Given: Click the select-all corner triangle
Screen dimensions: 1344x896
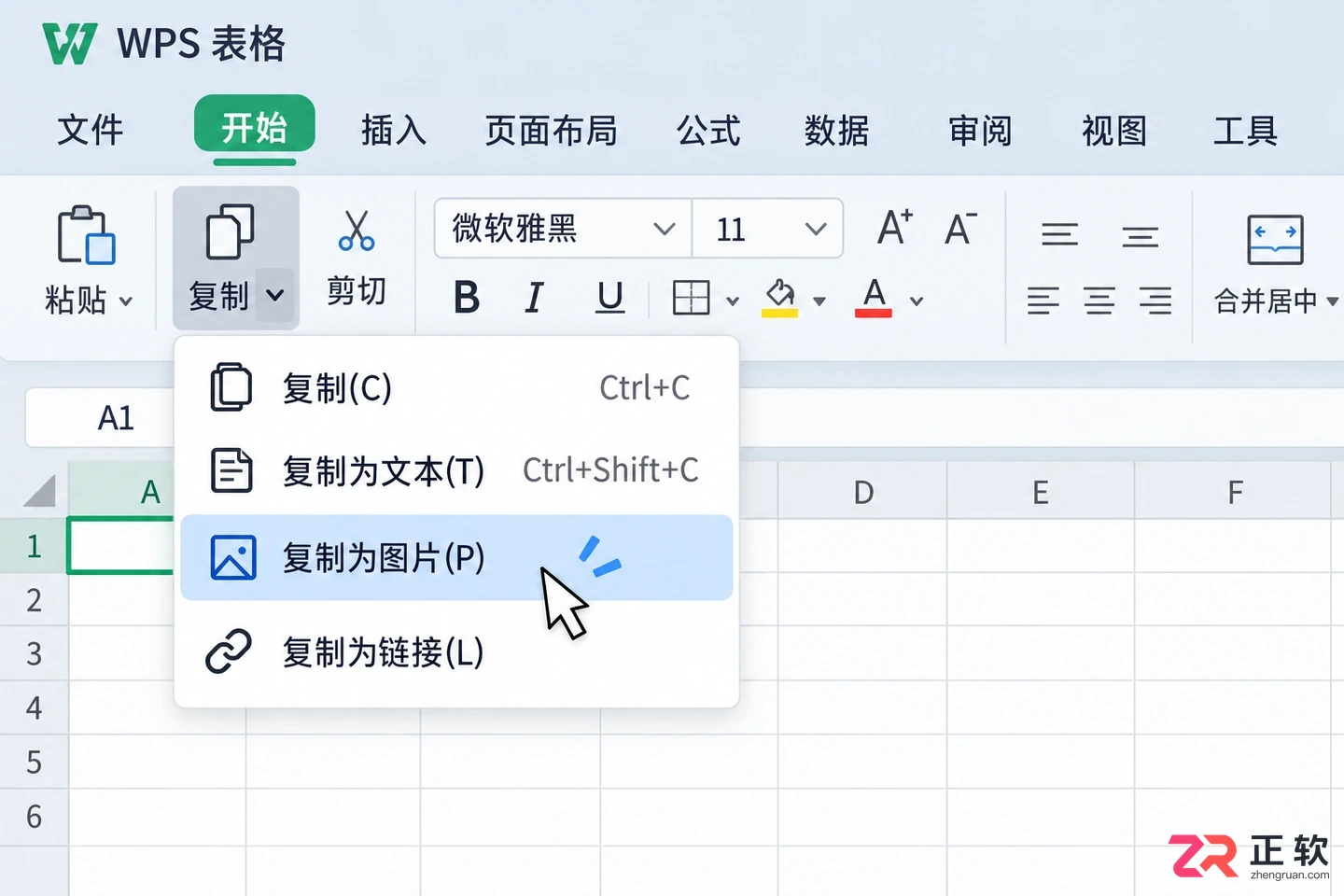Looking at the screenshot, I should pos(40,490).
